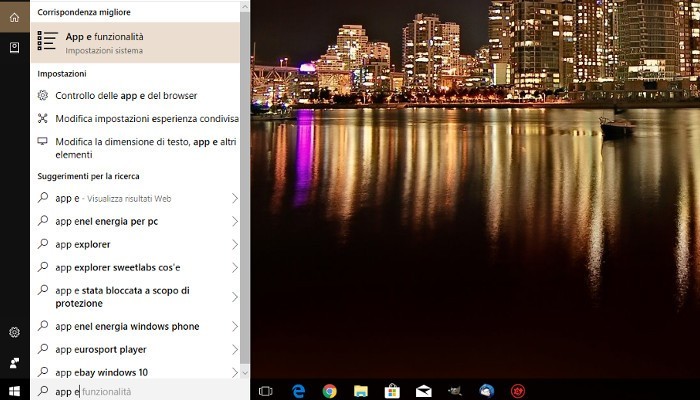Expand arrow next to app explorer suggestion
The image size is (700, 400).
tap(235, 244)
